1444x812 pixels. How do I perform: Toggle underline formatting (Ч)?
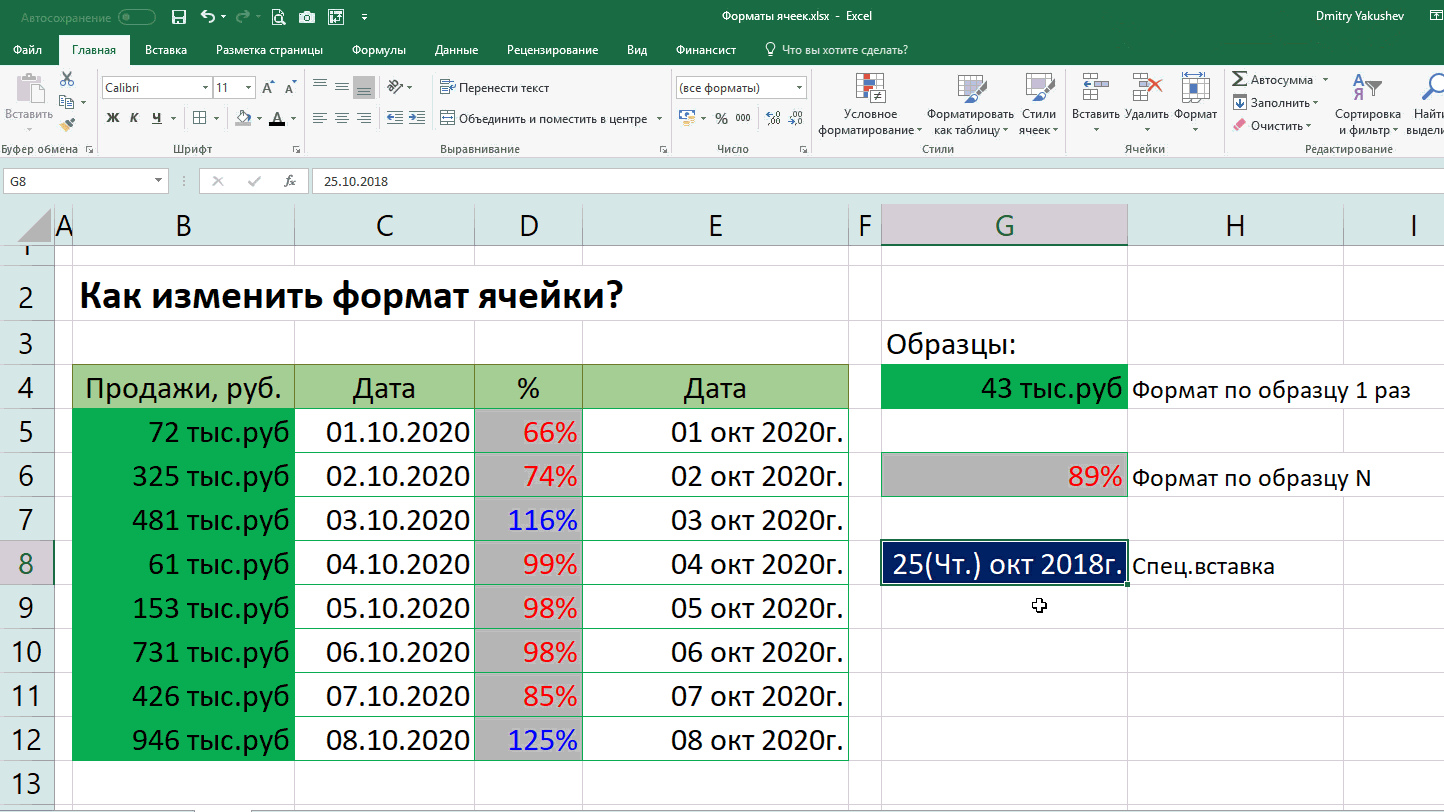[x=157, y=118]
